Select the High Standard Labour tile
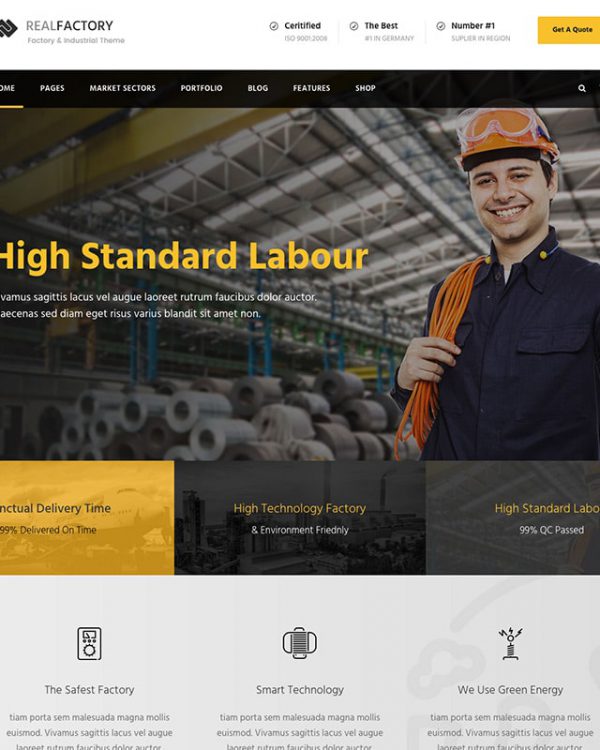600x750 pixels. click(513, 518)
